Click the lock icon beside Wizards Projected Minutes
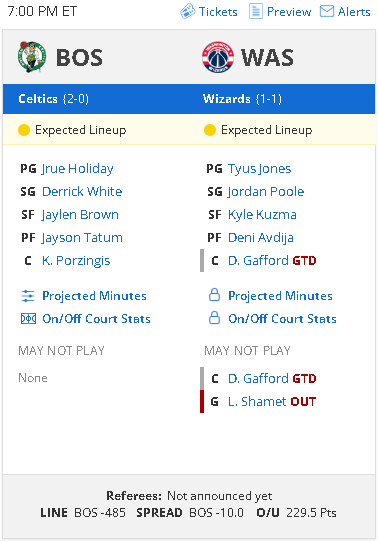378x543 pixels. (214, 295)
